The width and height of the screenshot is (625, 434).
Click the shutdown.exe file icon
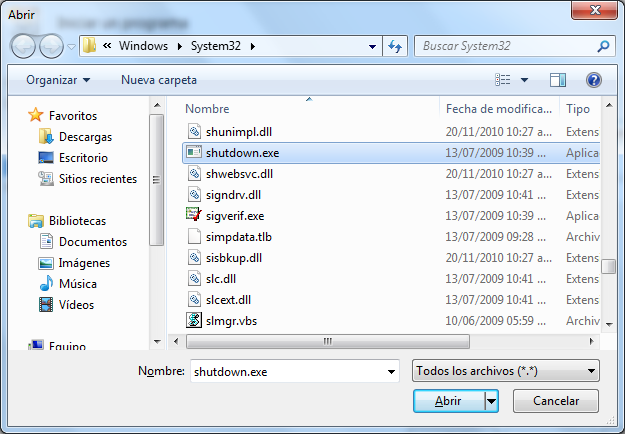pos(194,152)
